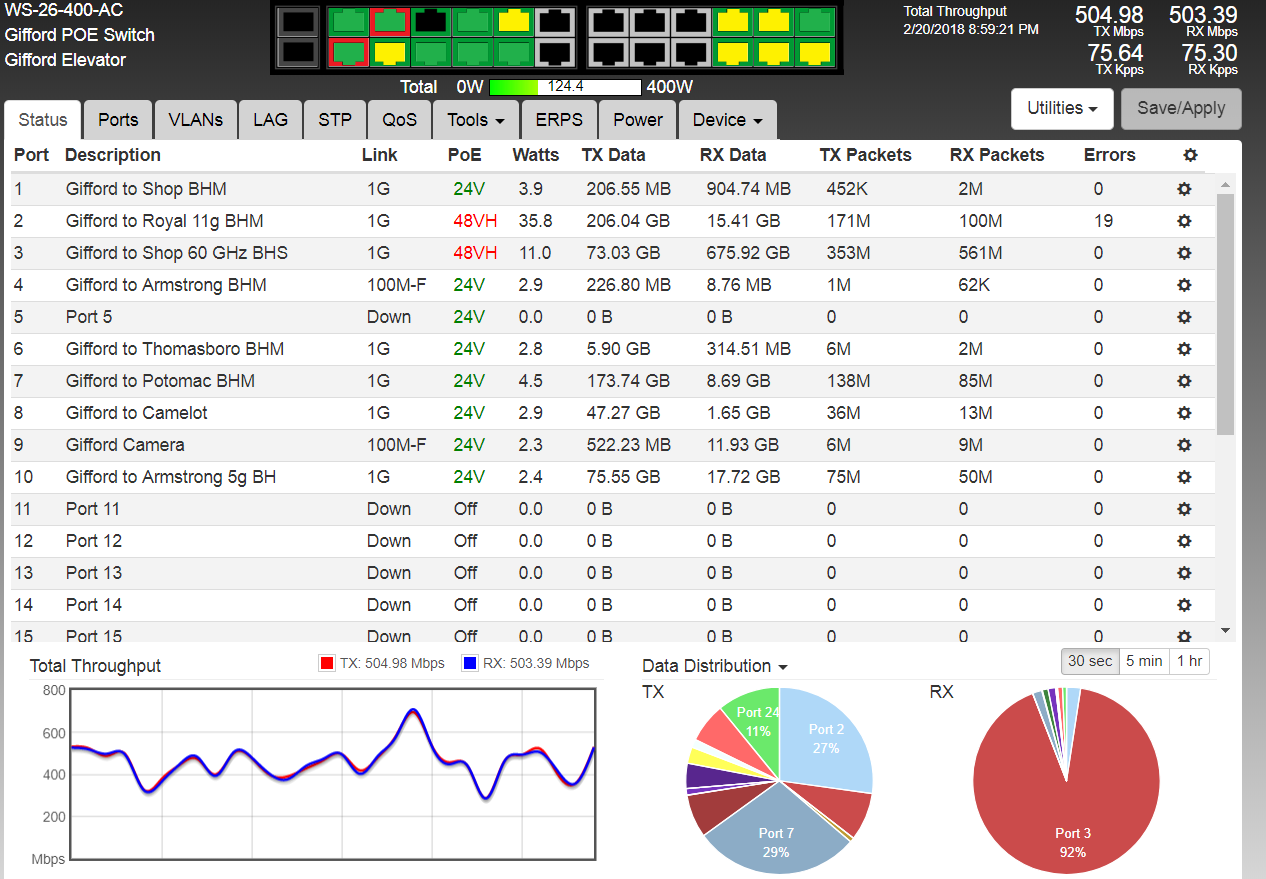Click gear icon for Gifford to Camelot row
1266x879 pixels.
pos(1184,413)
